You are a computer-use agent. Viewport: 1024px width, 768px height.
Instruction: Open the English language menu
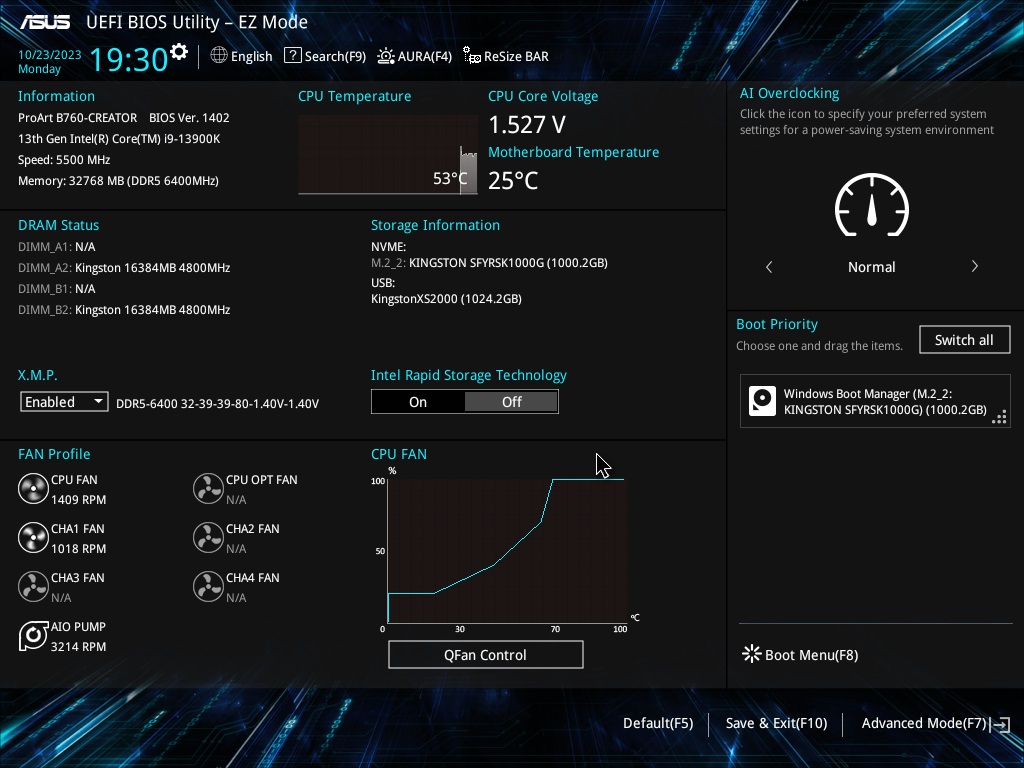tap(242, 56)
